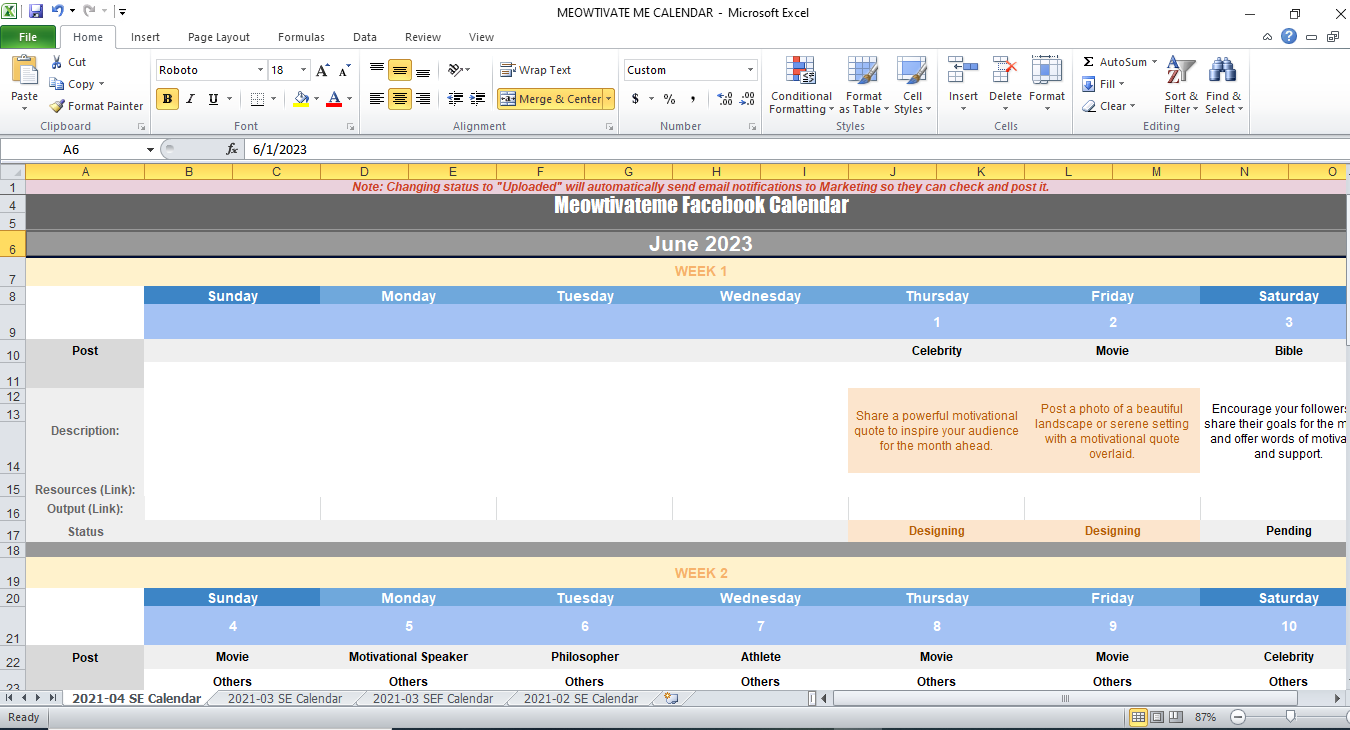Switch to Formulas ribbon tab

[x=301, y=37]
